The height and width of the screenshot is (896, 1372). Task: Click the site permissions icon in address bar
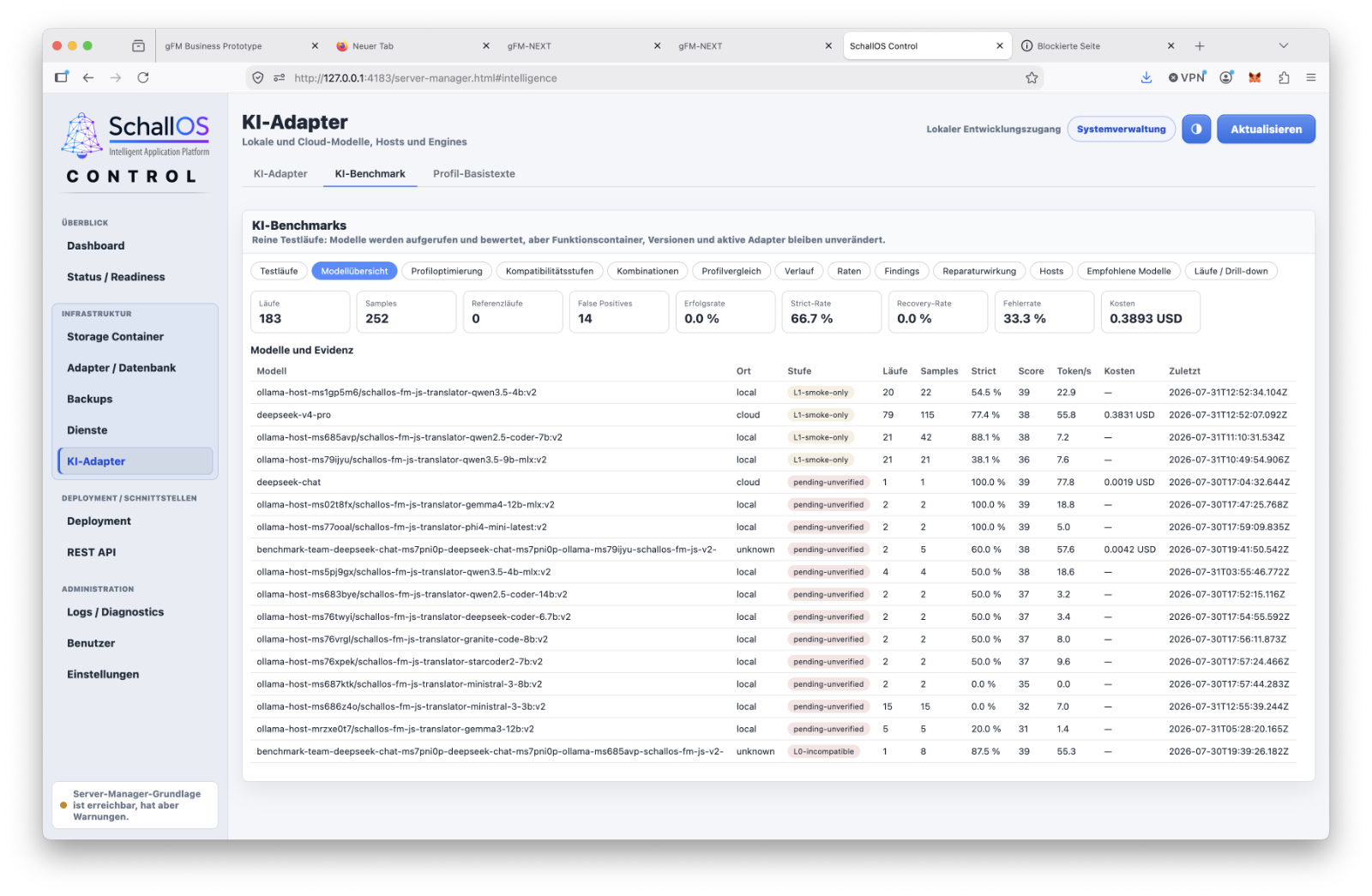(279, 78)
